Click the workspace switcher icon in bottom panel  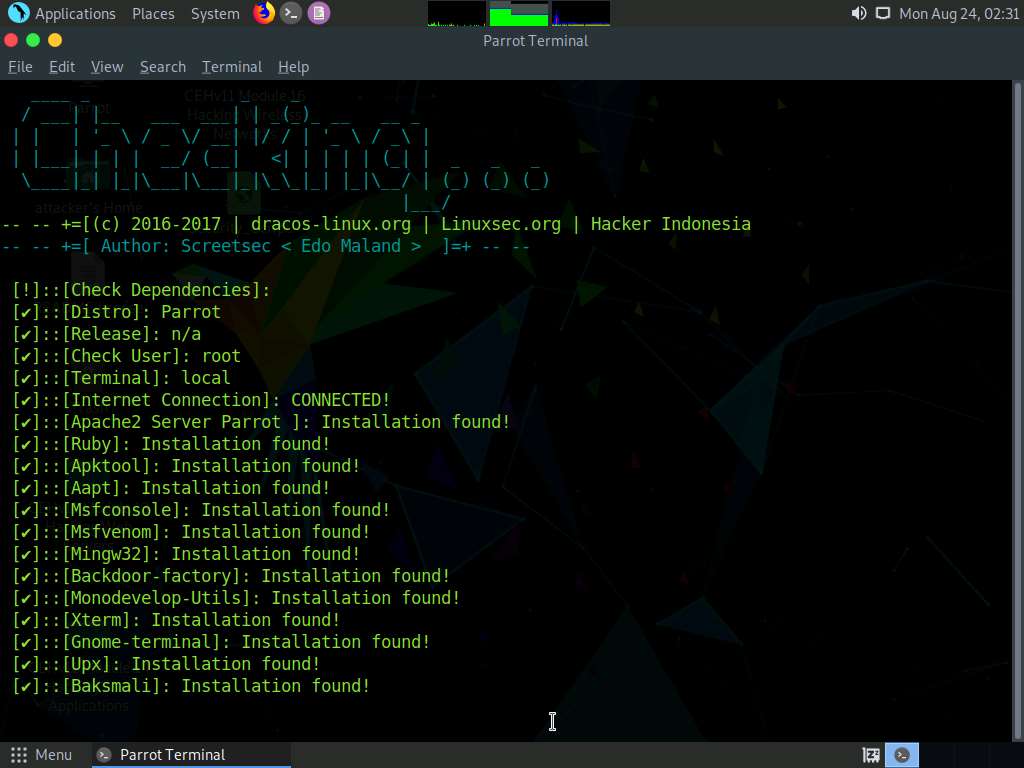tap(871, 755)
